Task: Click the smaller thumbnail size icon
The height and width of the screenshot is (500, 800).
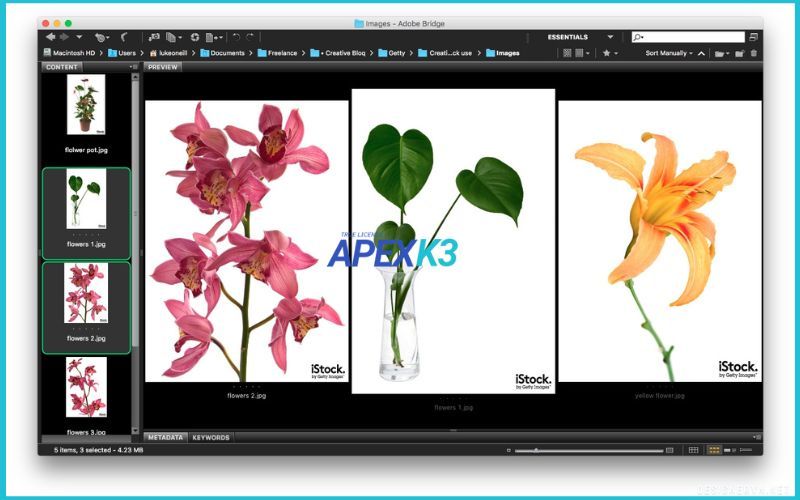Action: pyautogui.click(x=508, y=450)
